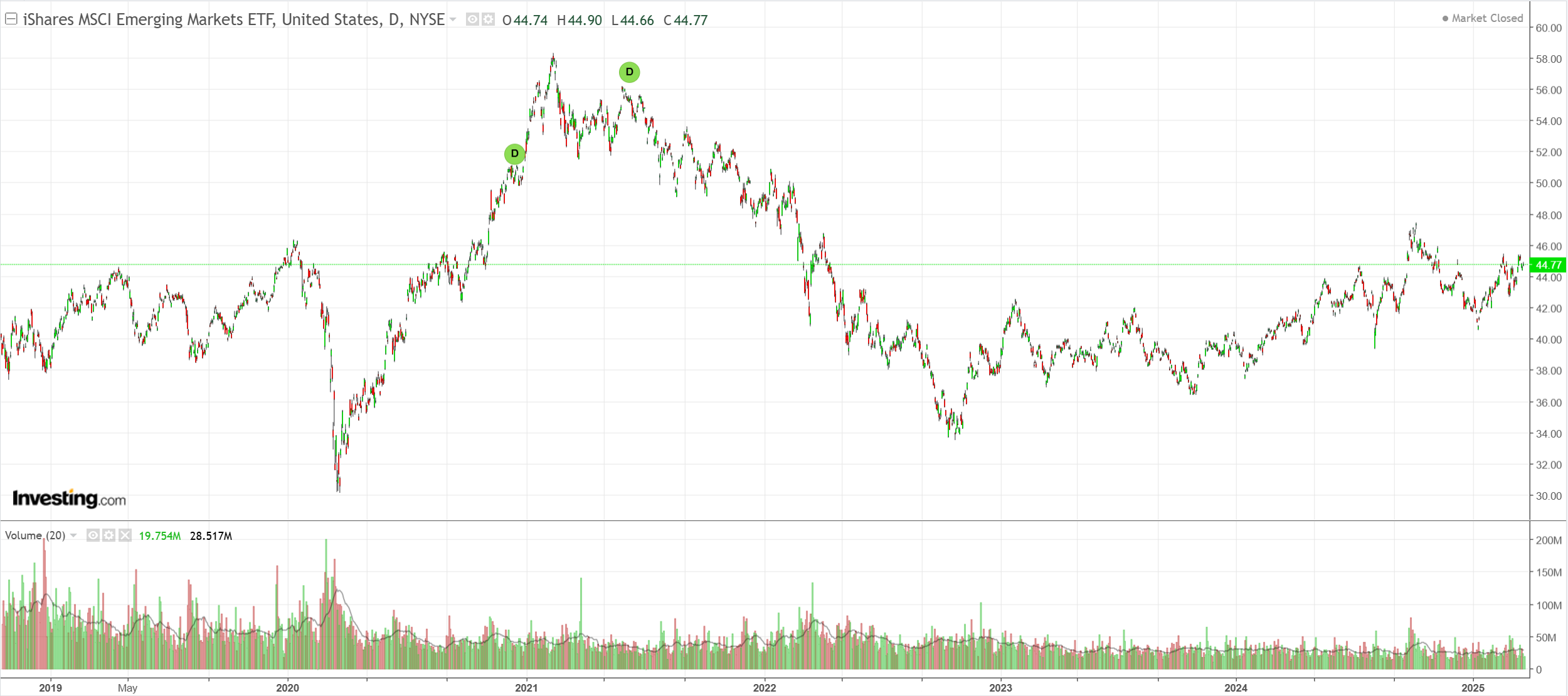Click the Market Closed status indicator
Image resolution: width=1568 pixels, height=696 pixels.
click(1483, 18)
